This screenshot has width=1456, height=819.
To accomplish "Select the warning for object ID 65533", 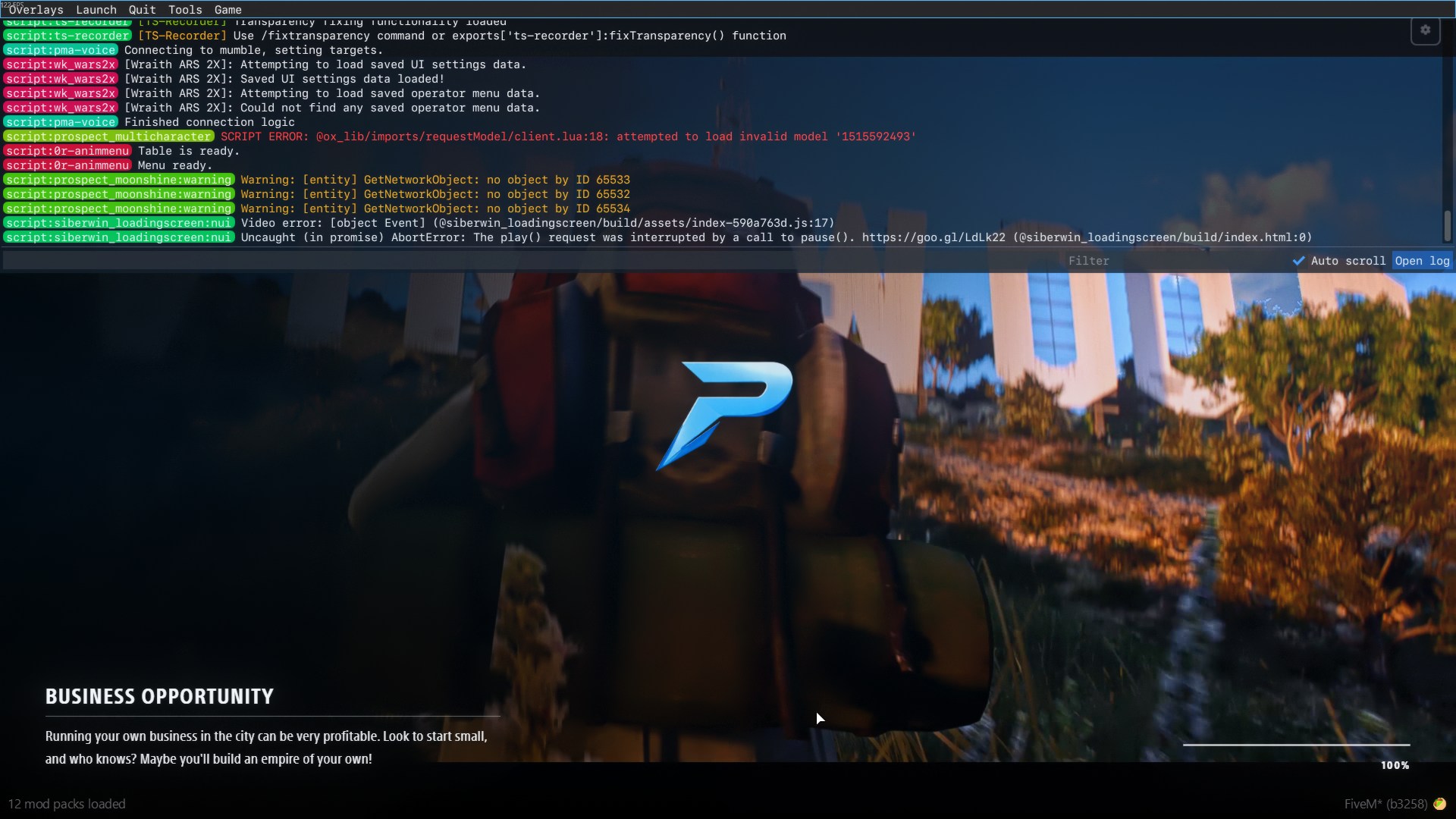I will pyautogui.click(x=435, y=180).
